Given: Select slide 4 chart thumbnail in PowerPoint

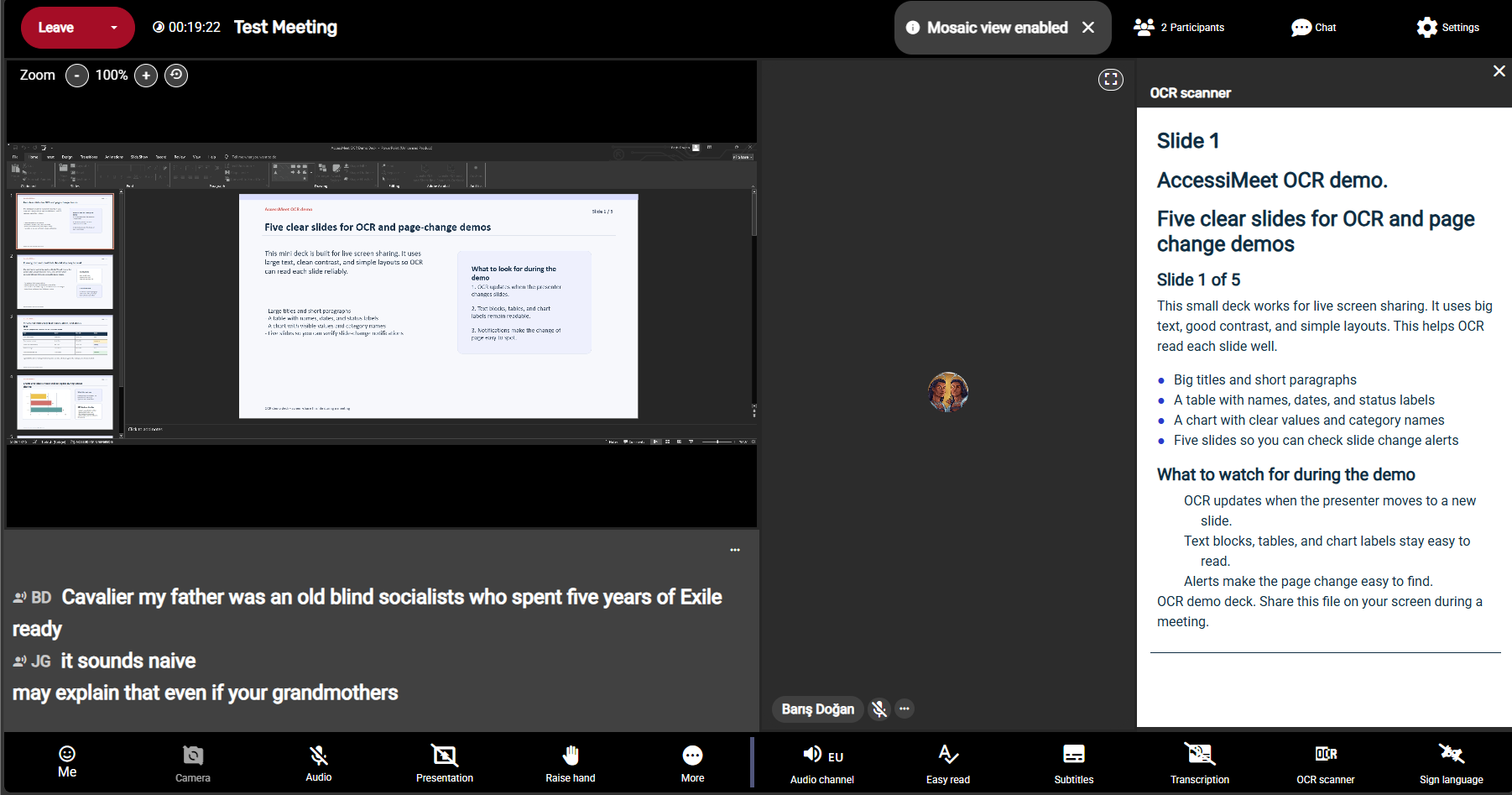Looking at the screenshot, I should pyautogui.click(x=65, y=402).
